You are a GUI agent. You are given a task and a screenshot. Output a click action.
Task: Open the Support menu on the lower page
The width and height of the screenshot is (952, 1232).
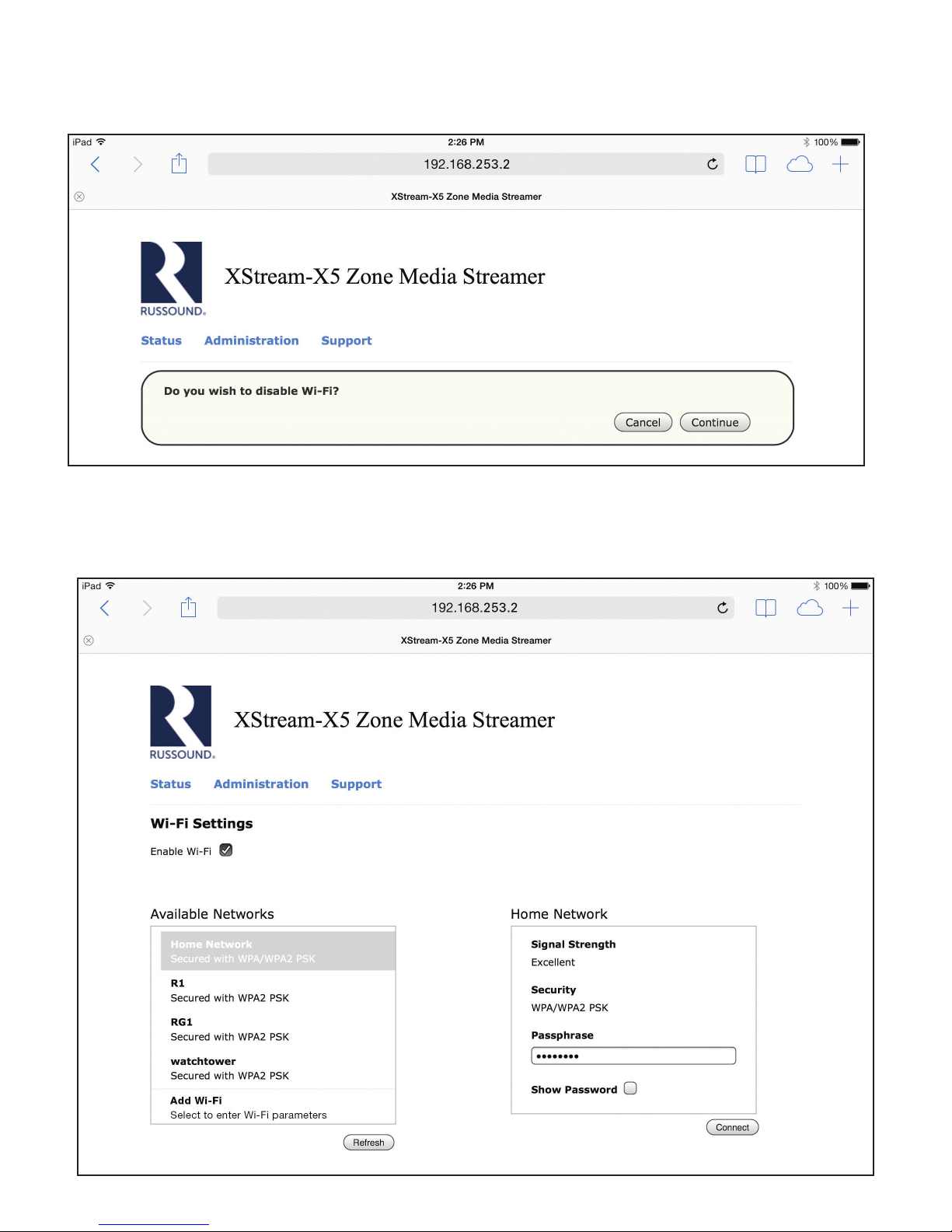356,784
